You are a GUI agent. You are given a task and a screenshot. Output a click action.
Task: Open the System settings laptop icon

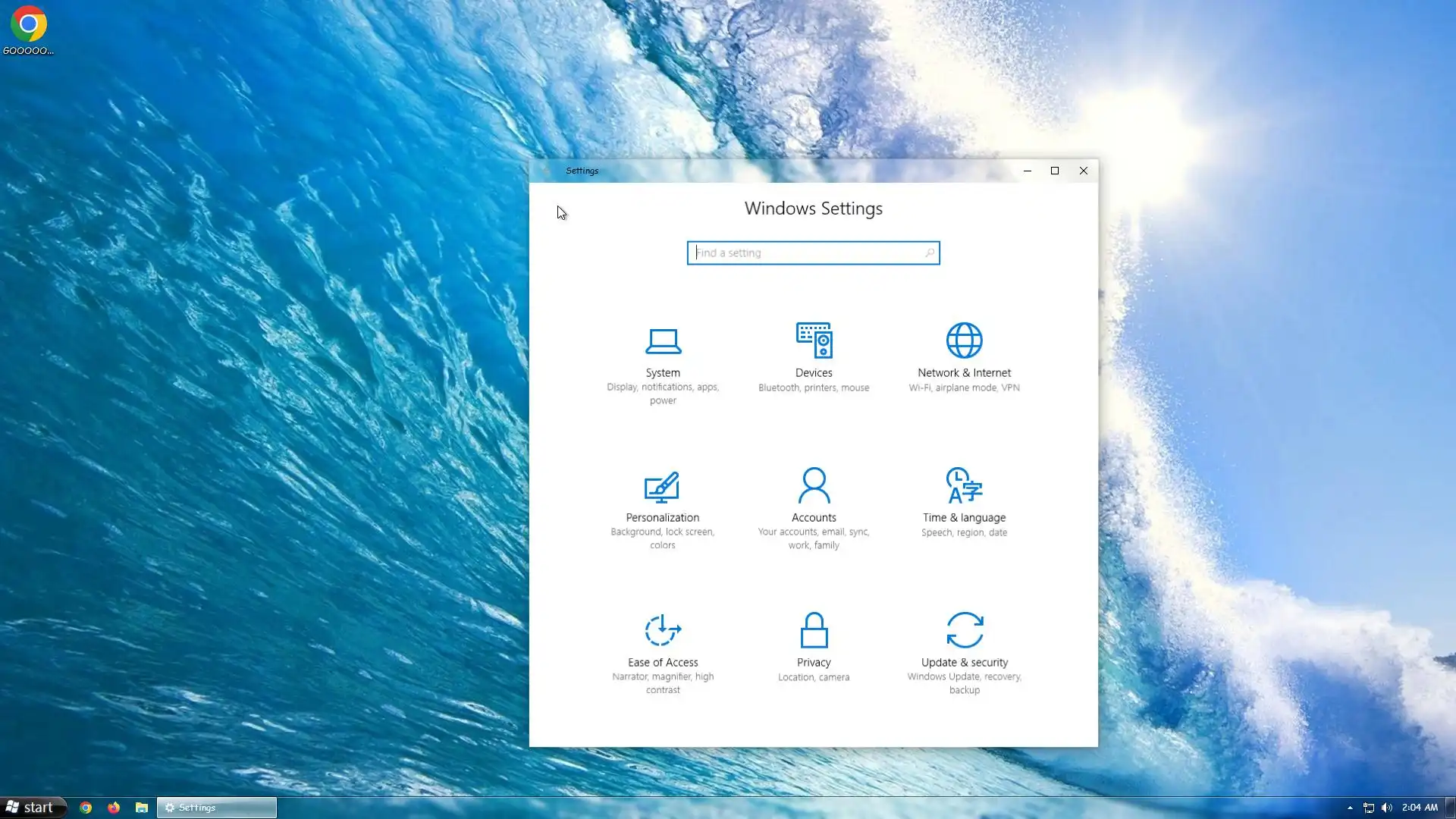click(663, 341)
